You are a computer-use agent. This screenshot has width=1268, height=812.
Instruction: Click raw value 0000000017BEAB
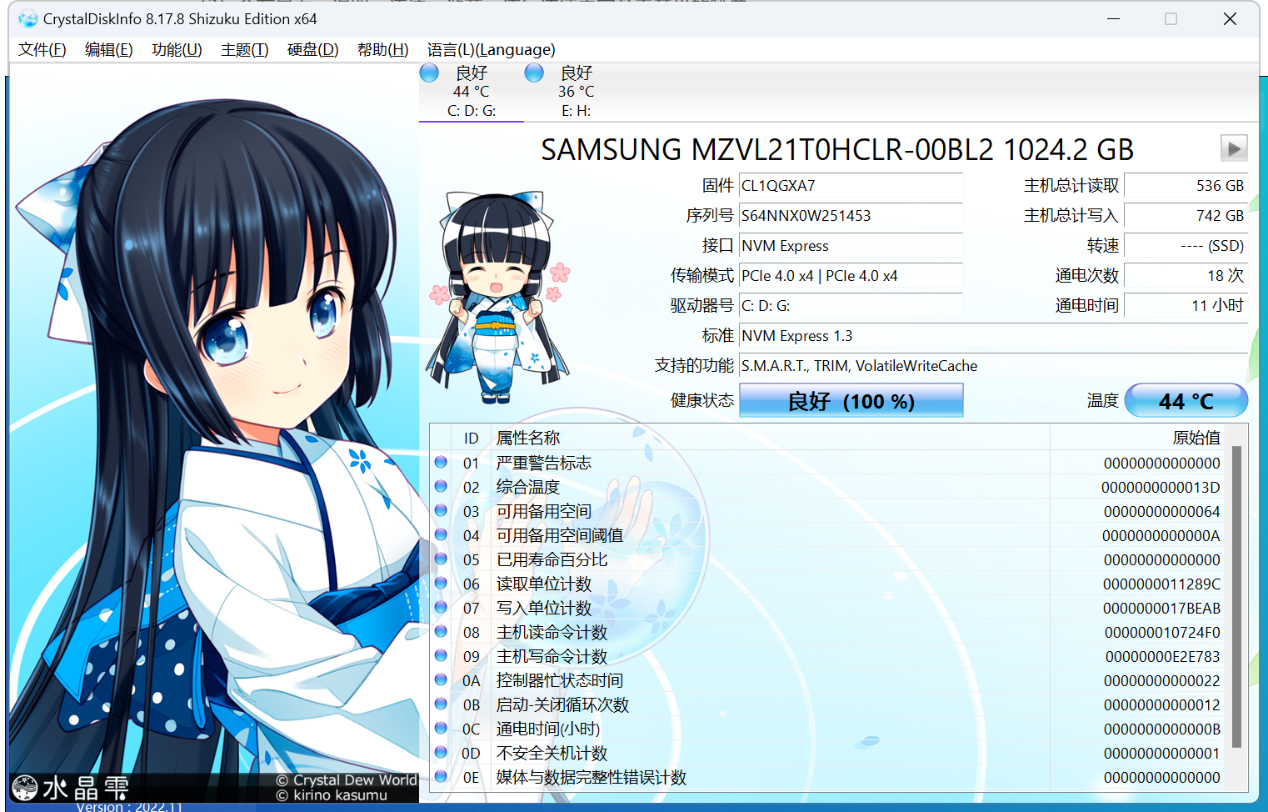tap(1161, 608)
